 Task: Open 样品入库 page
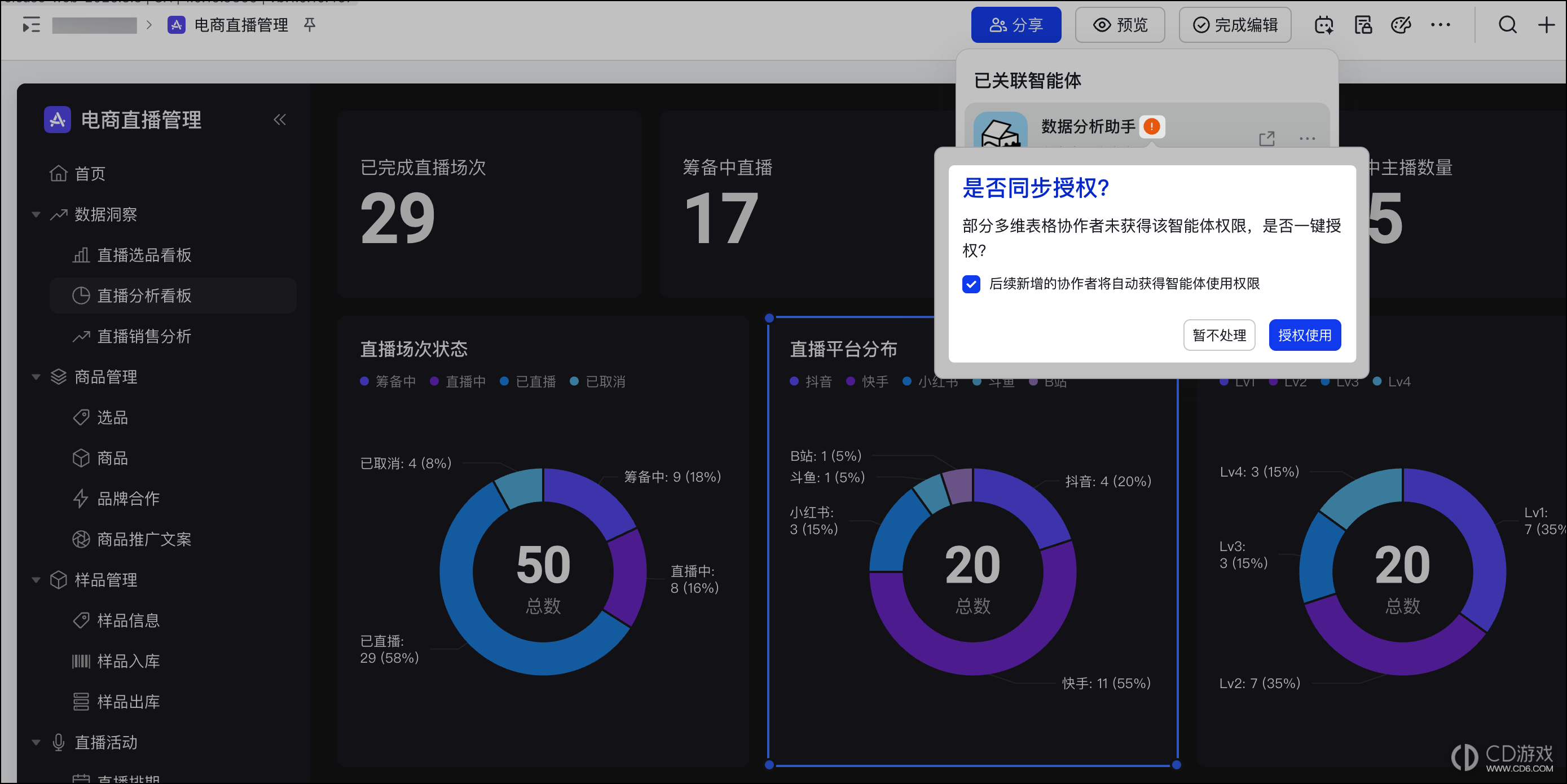tap(172, 661)
